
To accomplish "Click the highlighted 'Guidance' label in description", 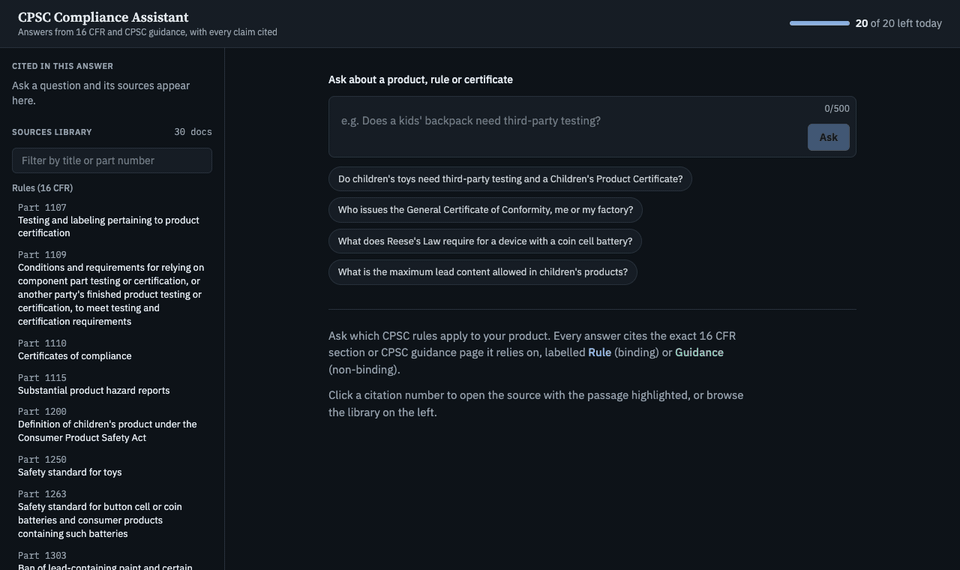I will click(x=699, y=353).
